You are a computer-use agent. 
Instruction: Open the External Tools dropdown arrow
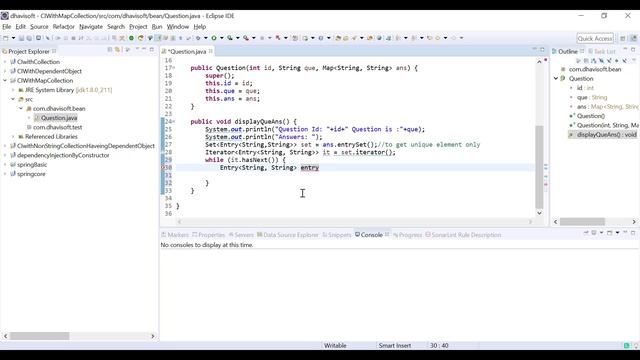click(x=253, y=38)
